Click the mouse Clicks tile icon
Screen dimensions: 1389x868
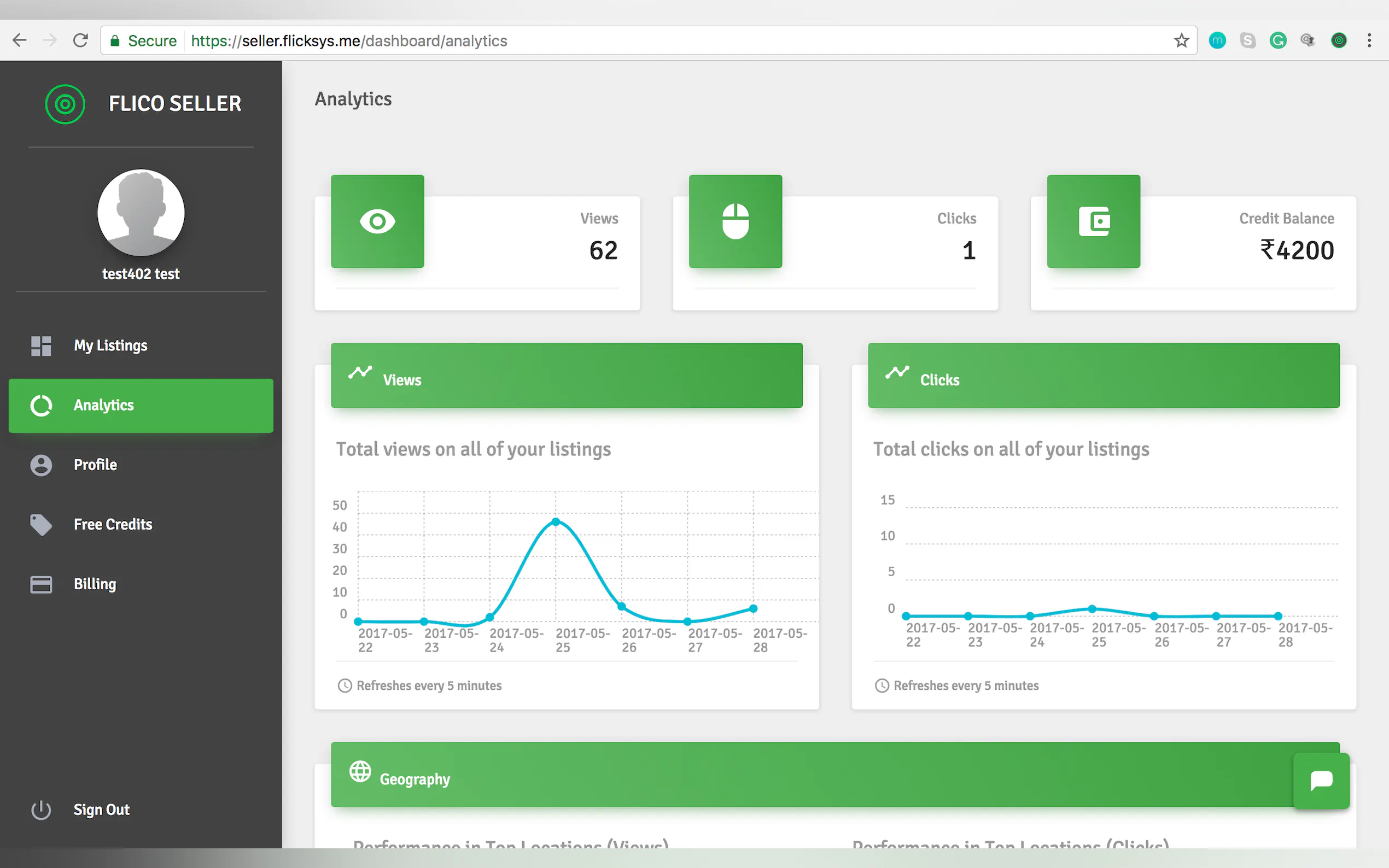(x=735, y=221)
